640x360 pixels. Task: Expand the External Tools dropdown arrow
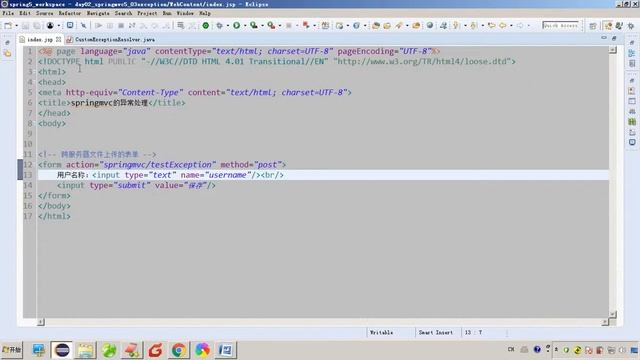280,26
